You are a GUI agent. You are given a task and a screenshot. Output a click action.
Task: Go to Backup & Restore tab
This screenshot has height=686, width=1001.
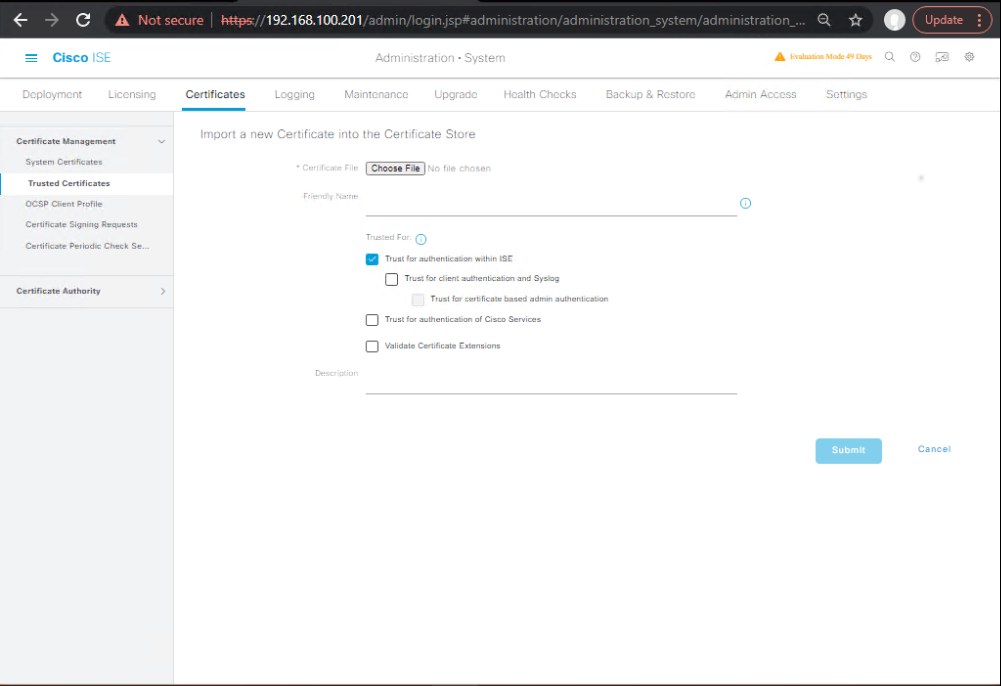(651, 94)
